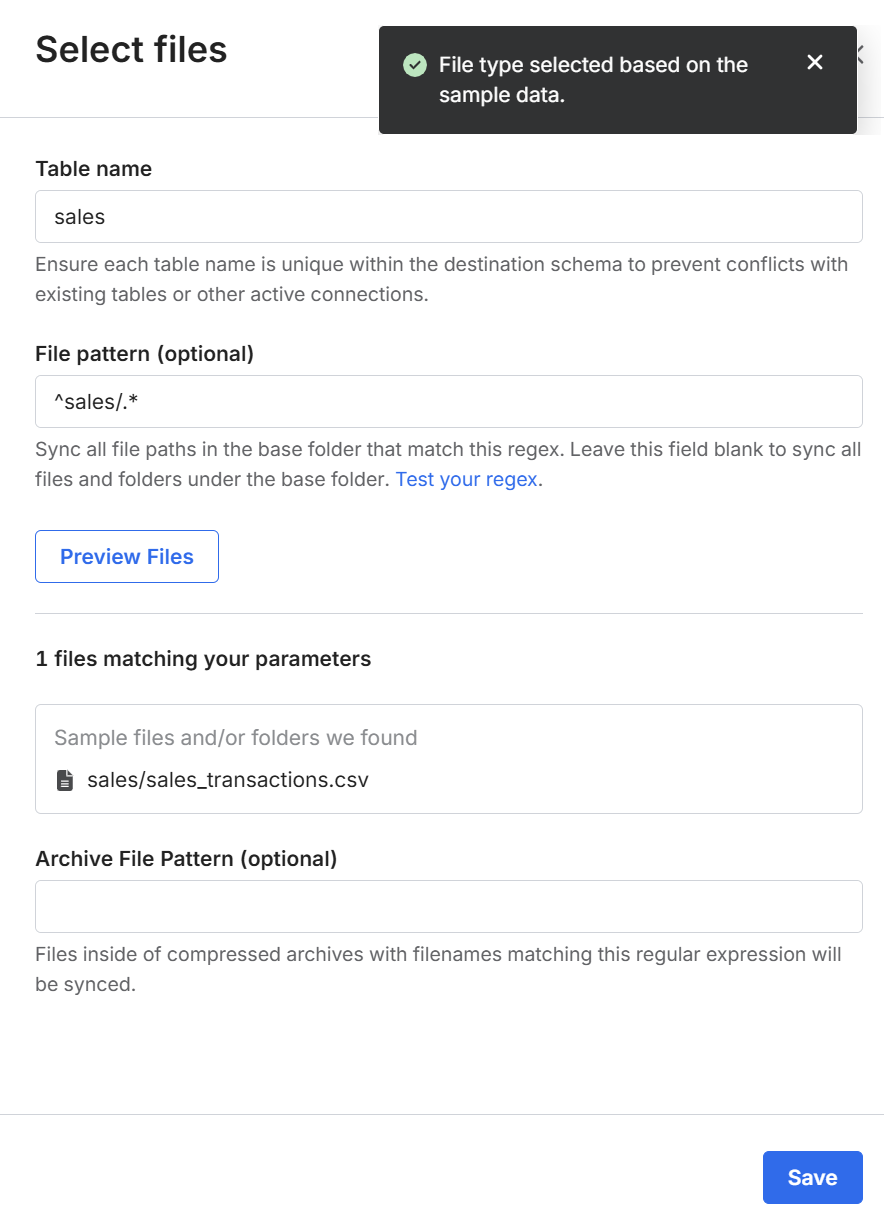Close the Select files panel
Image resolution: width=884 pixels, height=1220 pixels.
tap(860, 54)
